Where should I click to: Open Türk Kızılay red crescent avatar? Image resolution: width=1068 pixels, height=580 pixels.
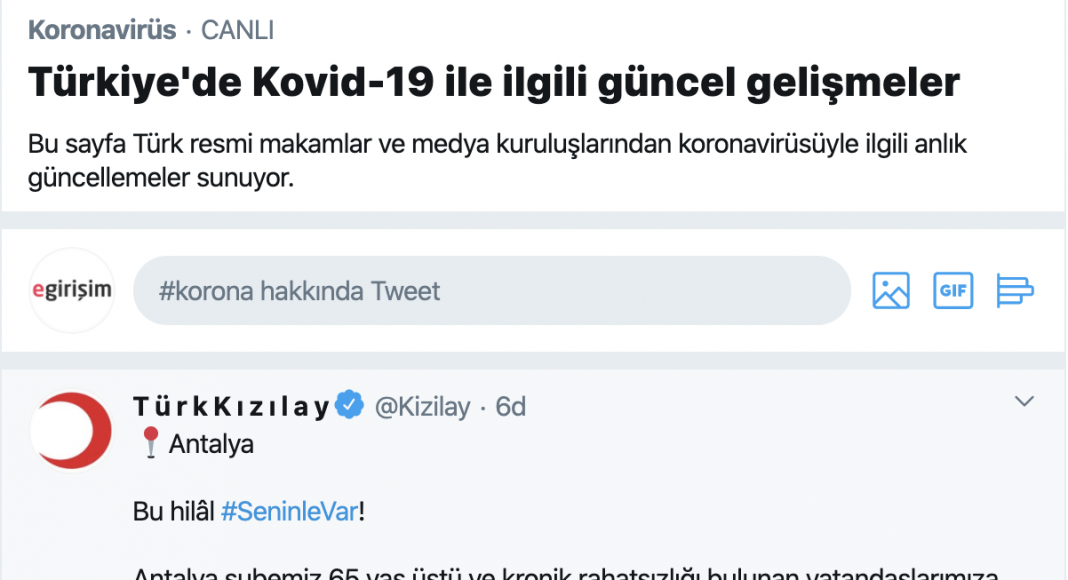click(x=72, y=430)
